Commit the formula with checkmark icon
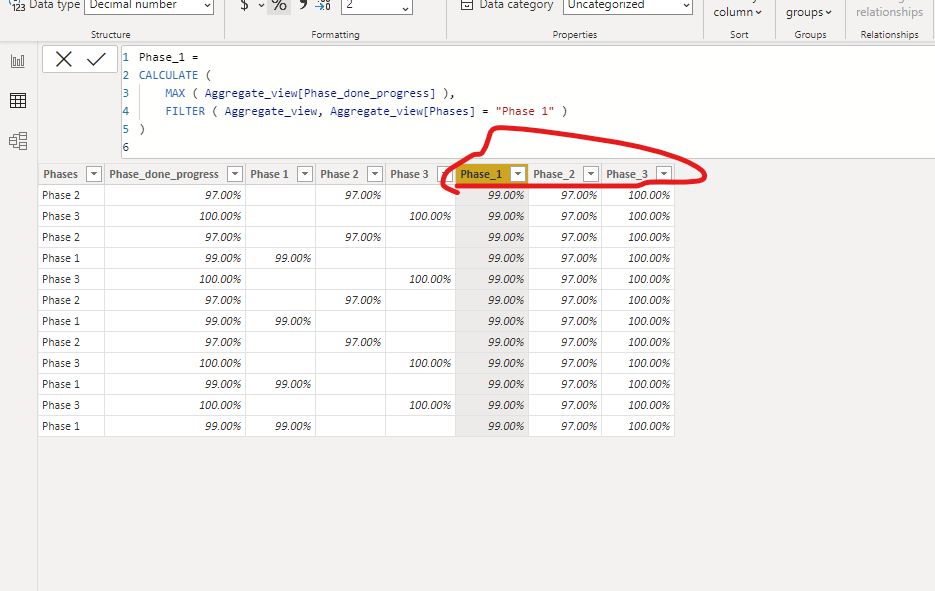 click(96, 59)
